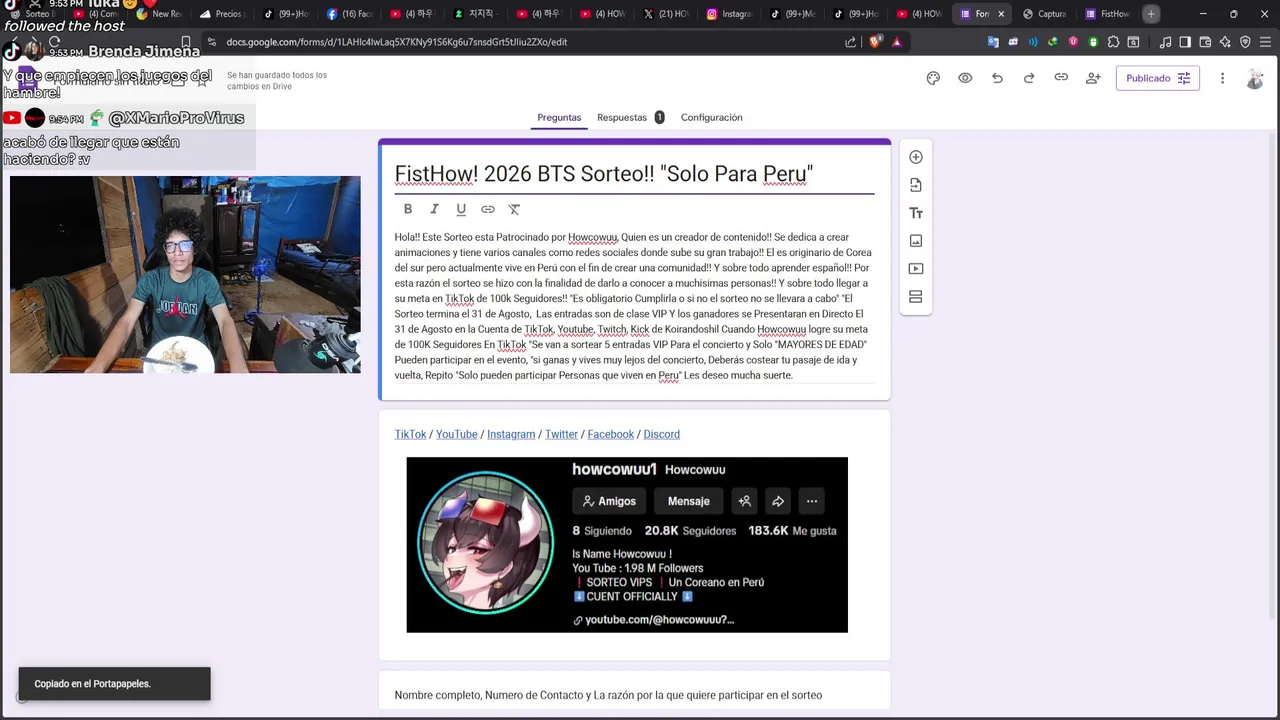Switch to the Captura browser tab
1280x720 pixels.
[x=1044, y=14]
